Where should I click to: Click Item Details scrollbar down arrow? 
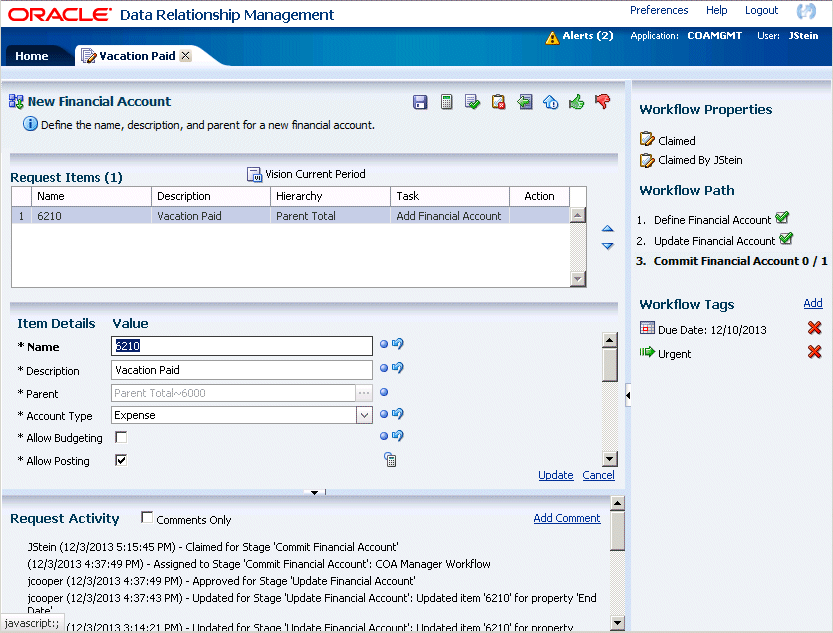coord(610,459)
